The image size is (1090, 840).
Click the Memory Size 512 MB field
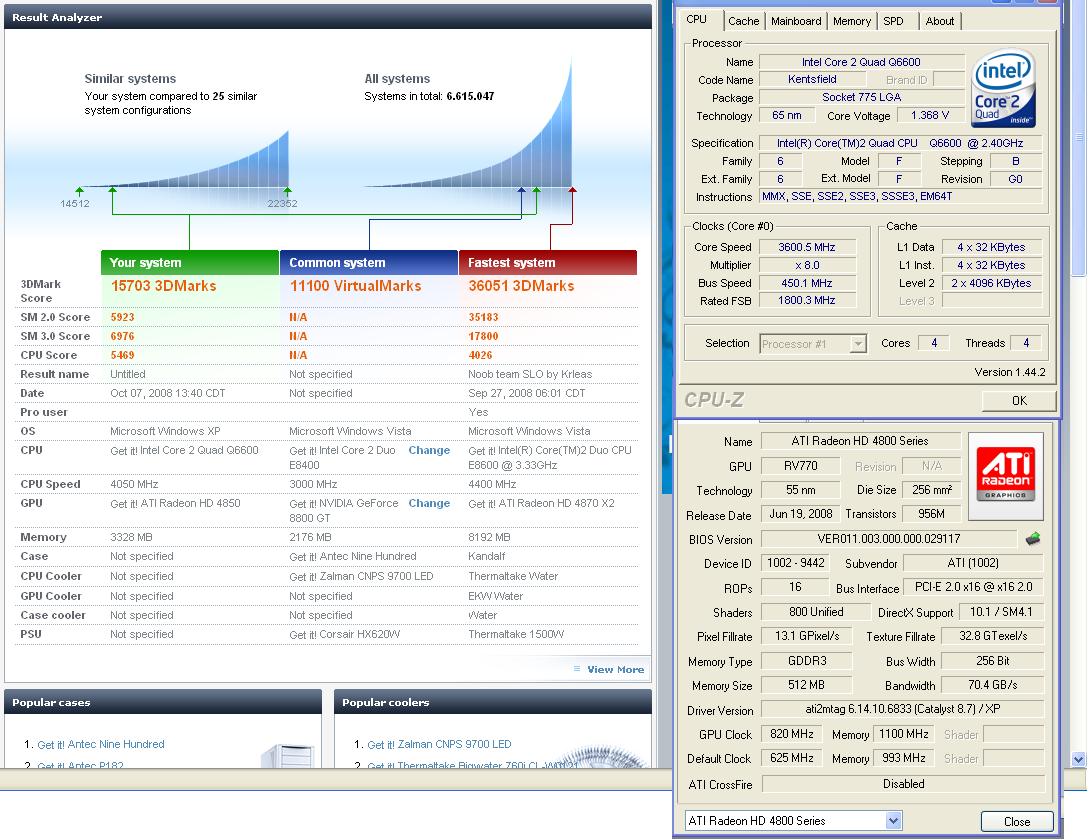806,685
